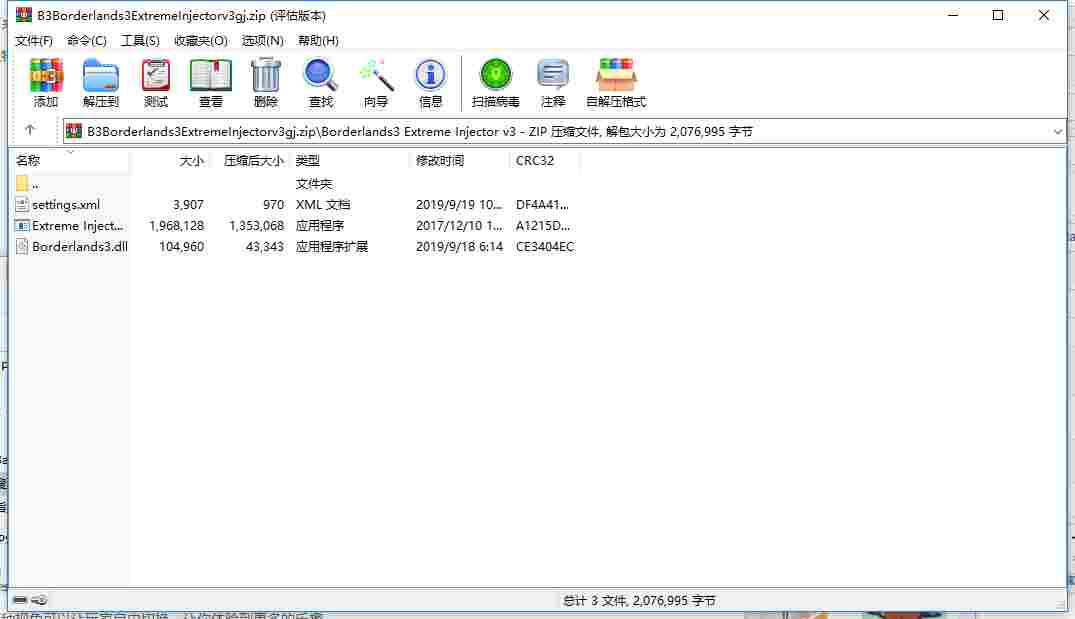The width and height of the screenshot is (1075, 619).
Task: Click CRC value DF4A41...
Action: tap(542, 204)
